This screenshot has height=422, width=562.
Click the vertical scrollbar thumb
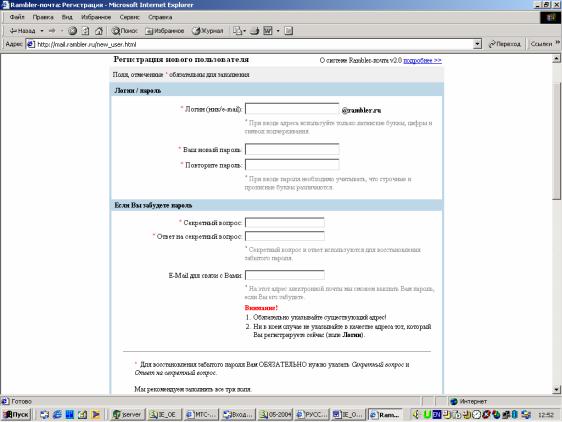(x=556, y=141)
